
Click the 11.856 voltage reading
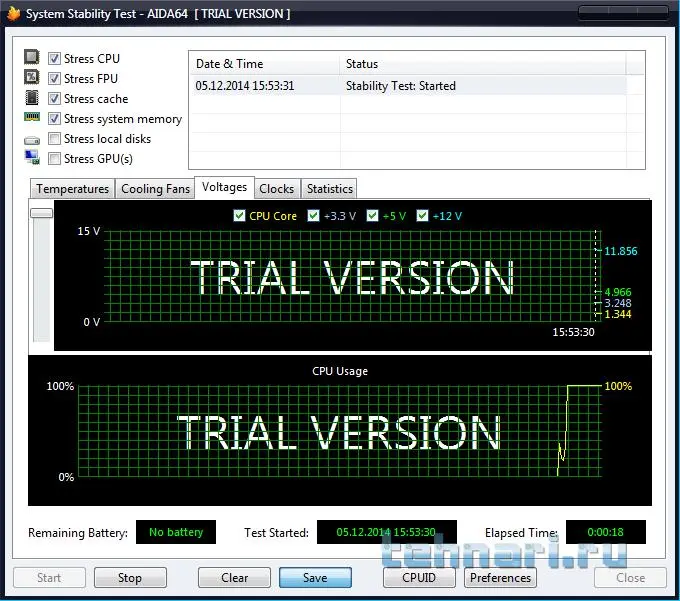621,251
